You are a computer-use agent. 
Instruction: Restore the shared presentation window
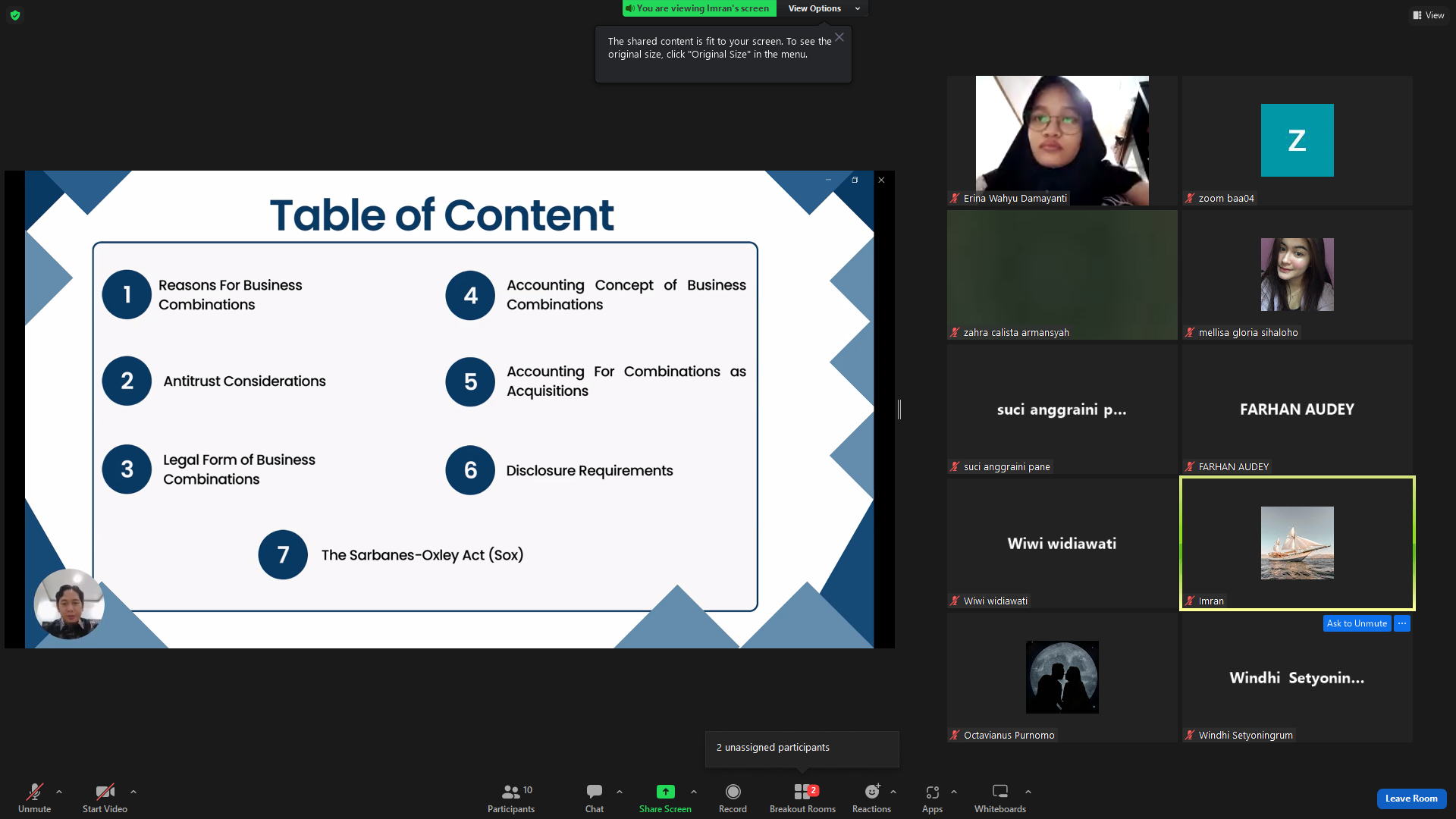pyautogui.click(x=855, y=180)
